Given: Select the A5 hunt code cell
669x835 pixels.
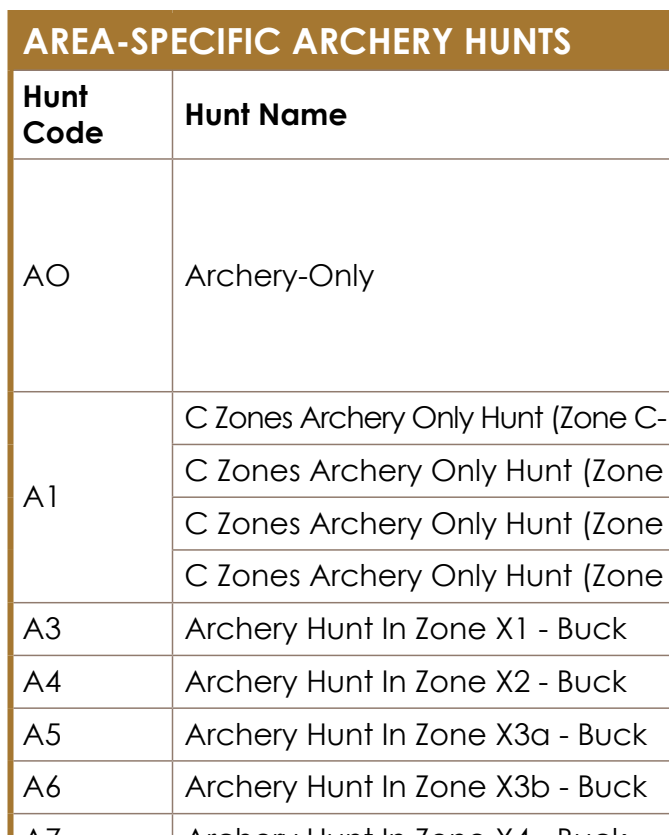Looking at the screenshot, I should (x=93, y=734).
